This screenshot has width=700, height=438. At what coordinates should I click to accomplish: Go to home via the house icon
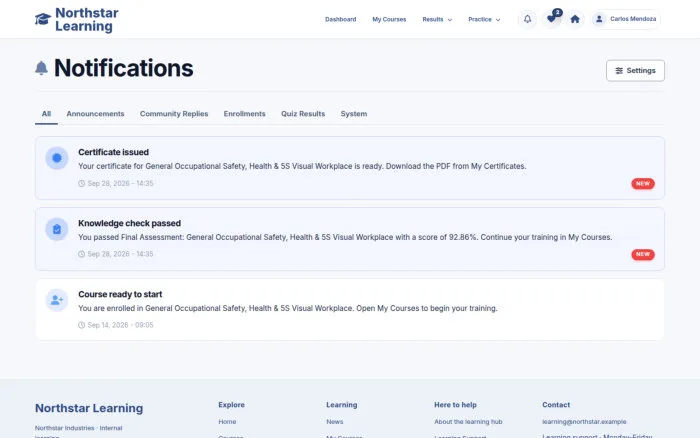click(x=575, y=19)
